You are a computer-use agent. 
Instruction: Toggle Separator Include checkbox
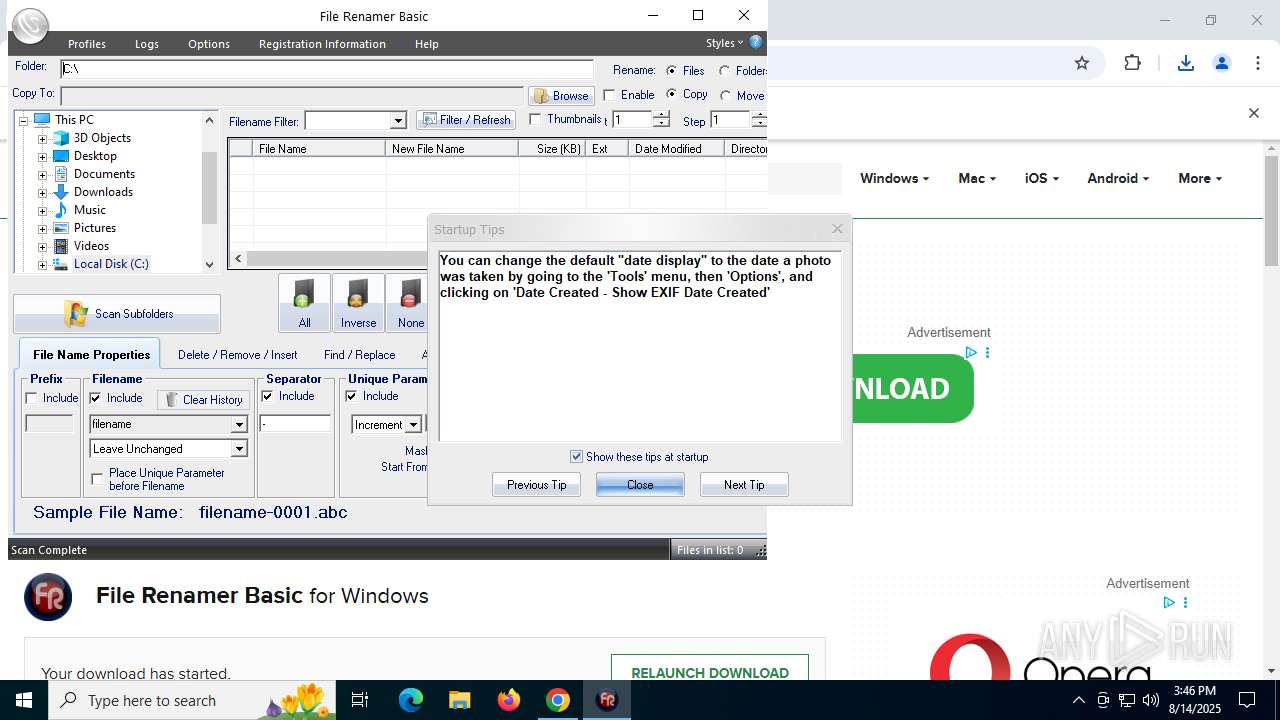click(267, 396)
